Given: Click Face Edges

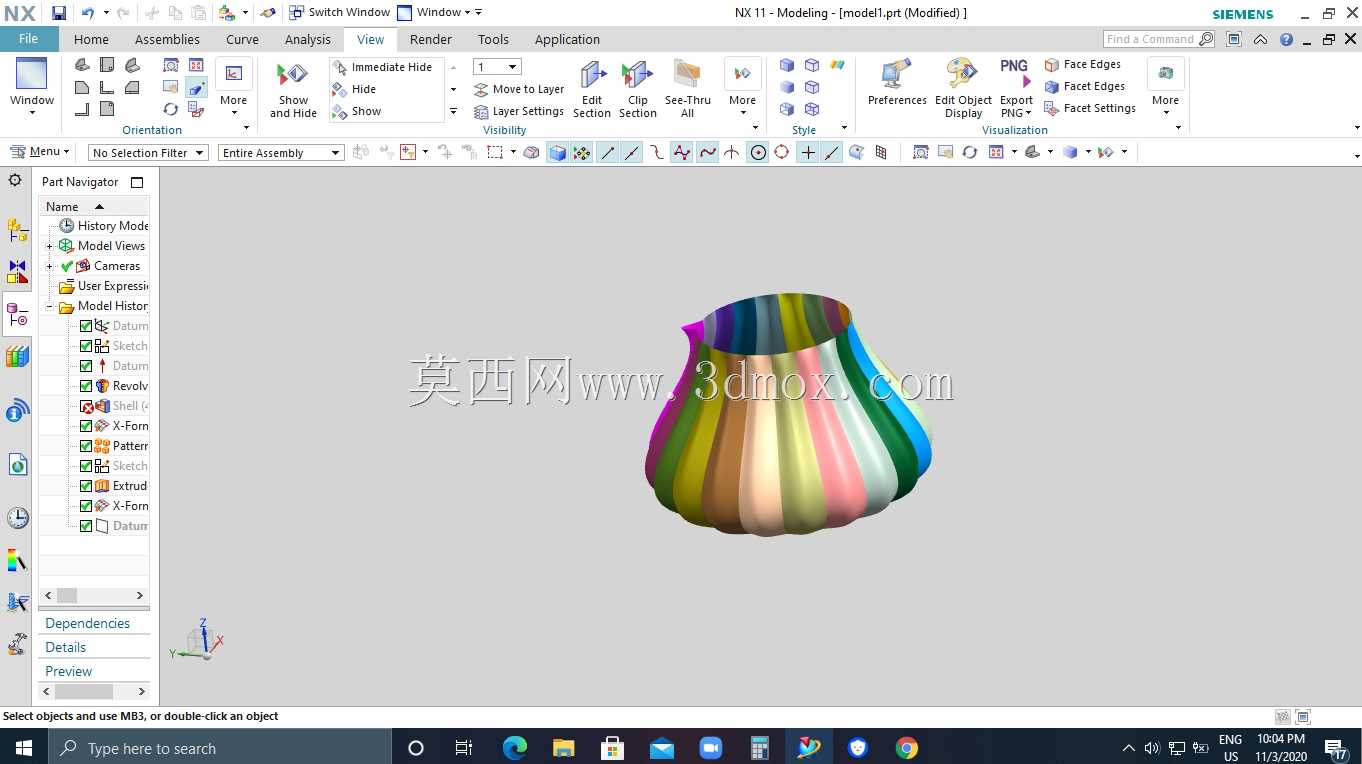Looking at the screenshot, I should (x=1083, y=64).
